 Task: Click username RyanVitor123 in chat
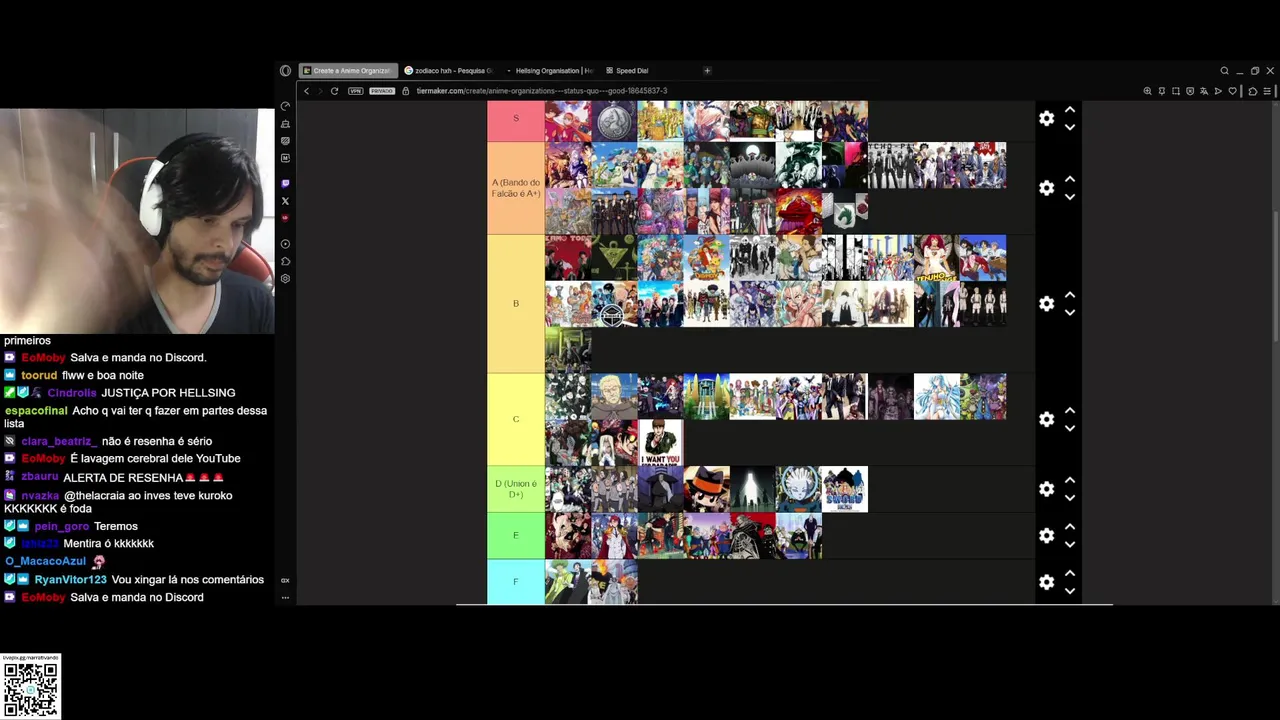point(70,580)
